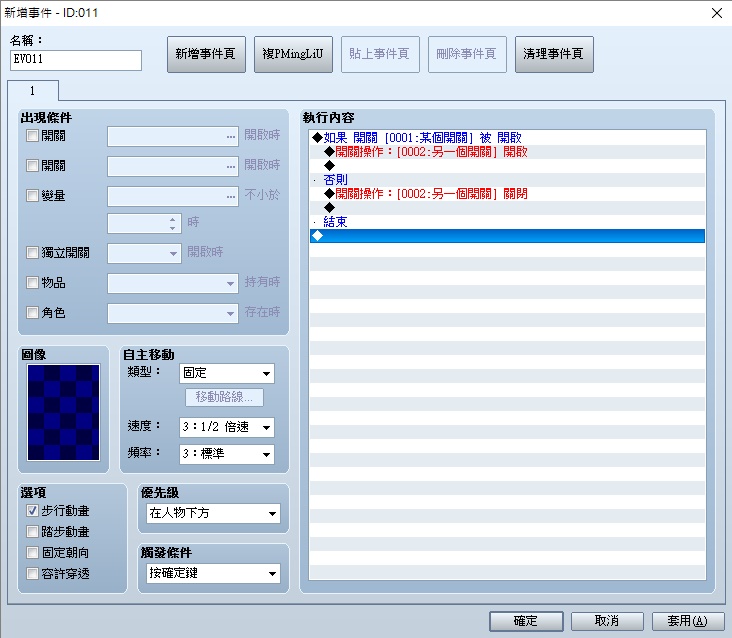Select the highlighted blue empty command row

(507, 236)
